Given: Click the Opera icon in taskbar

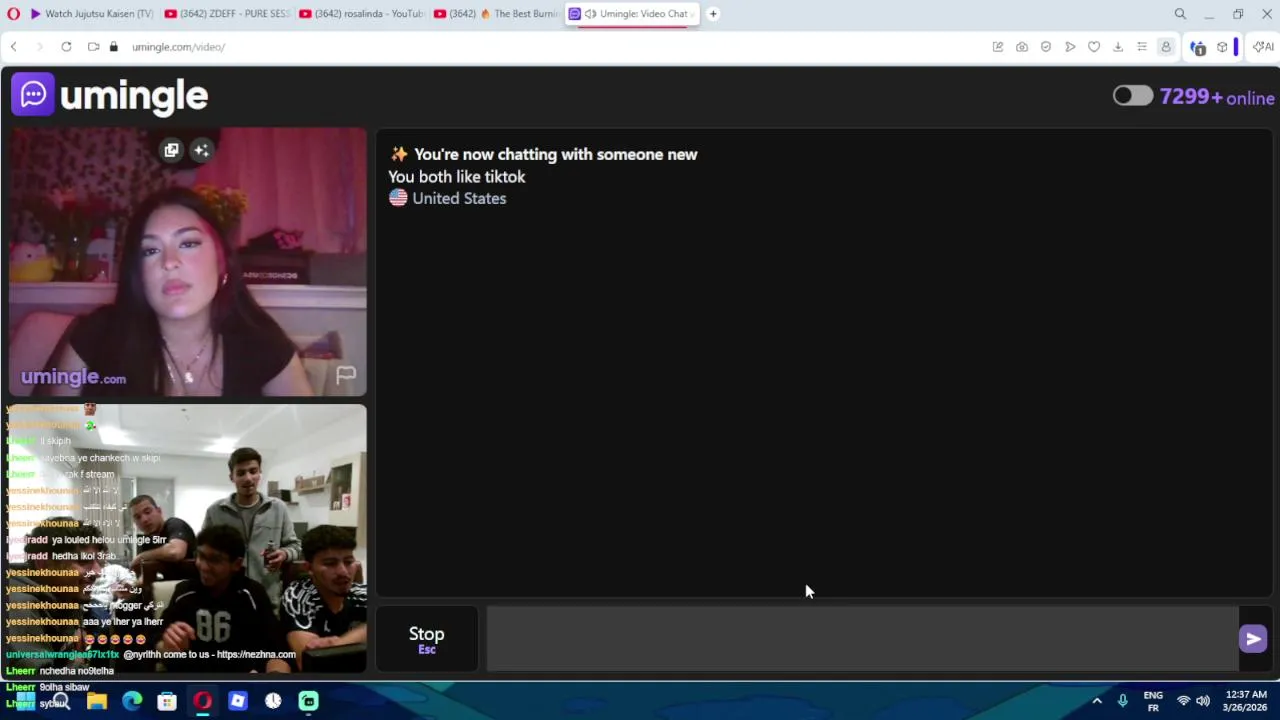Looking at the screenshot, I should coord(202,701).
